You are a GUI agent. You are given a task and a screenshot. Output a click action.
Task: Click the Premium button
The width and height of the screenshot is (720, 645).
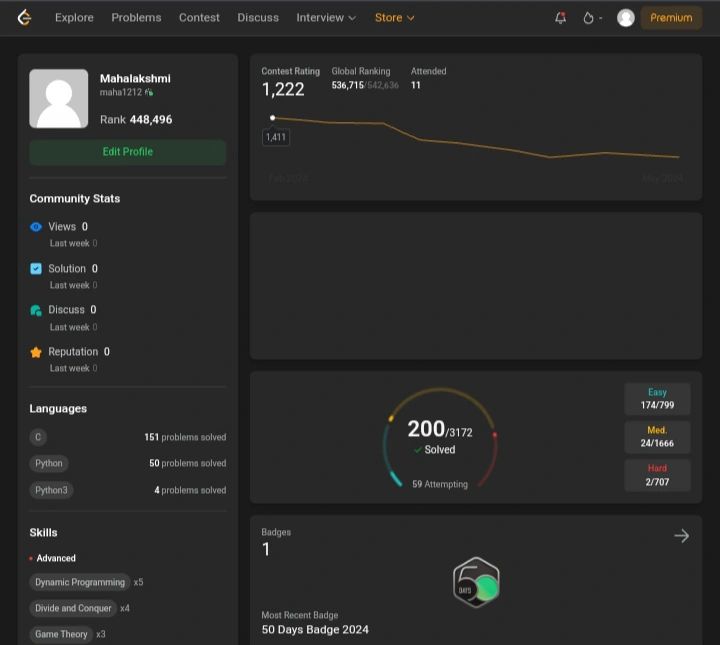671,18
